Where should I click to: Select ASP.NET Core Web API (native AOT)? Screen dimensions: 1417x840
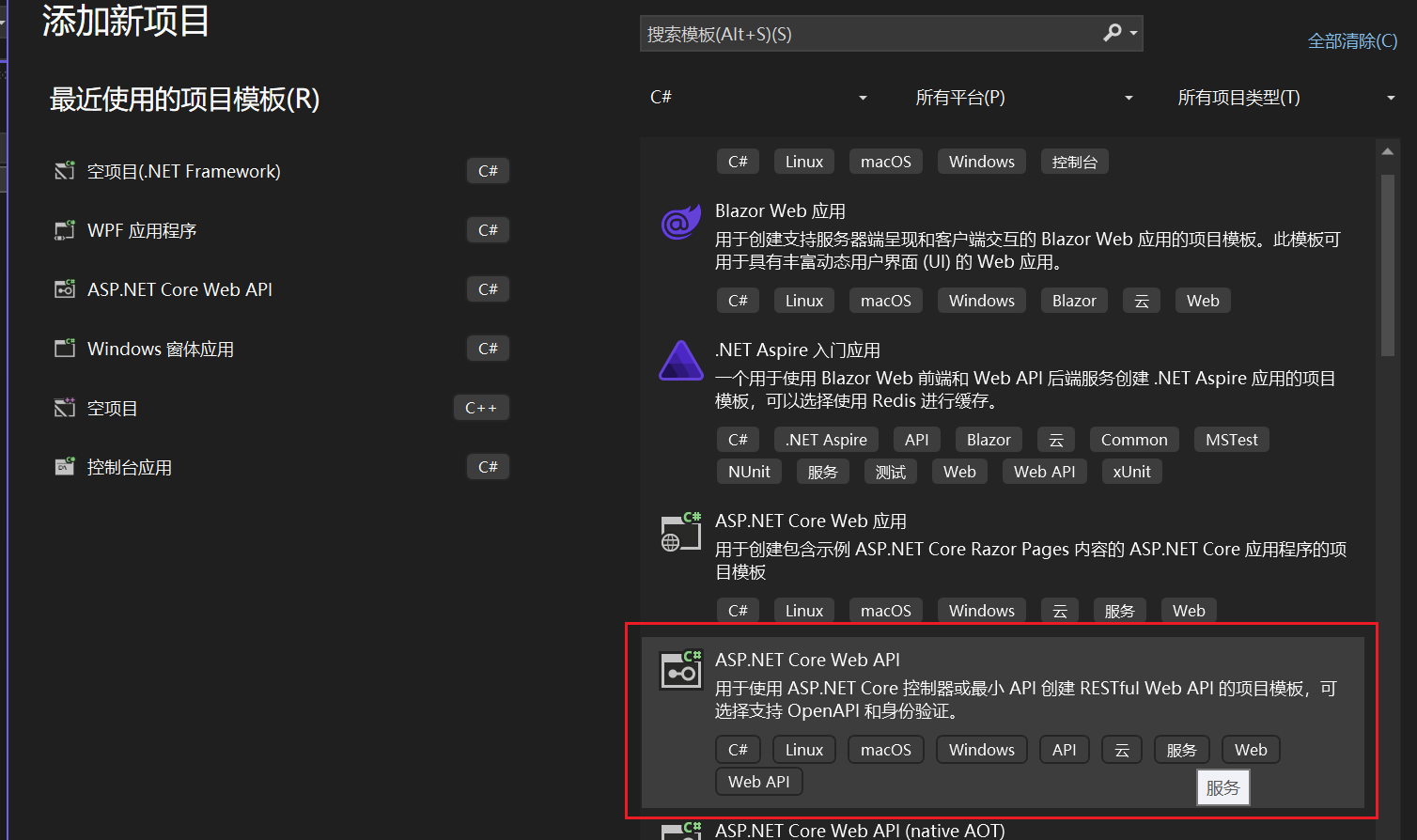[x=860, y=831]
